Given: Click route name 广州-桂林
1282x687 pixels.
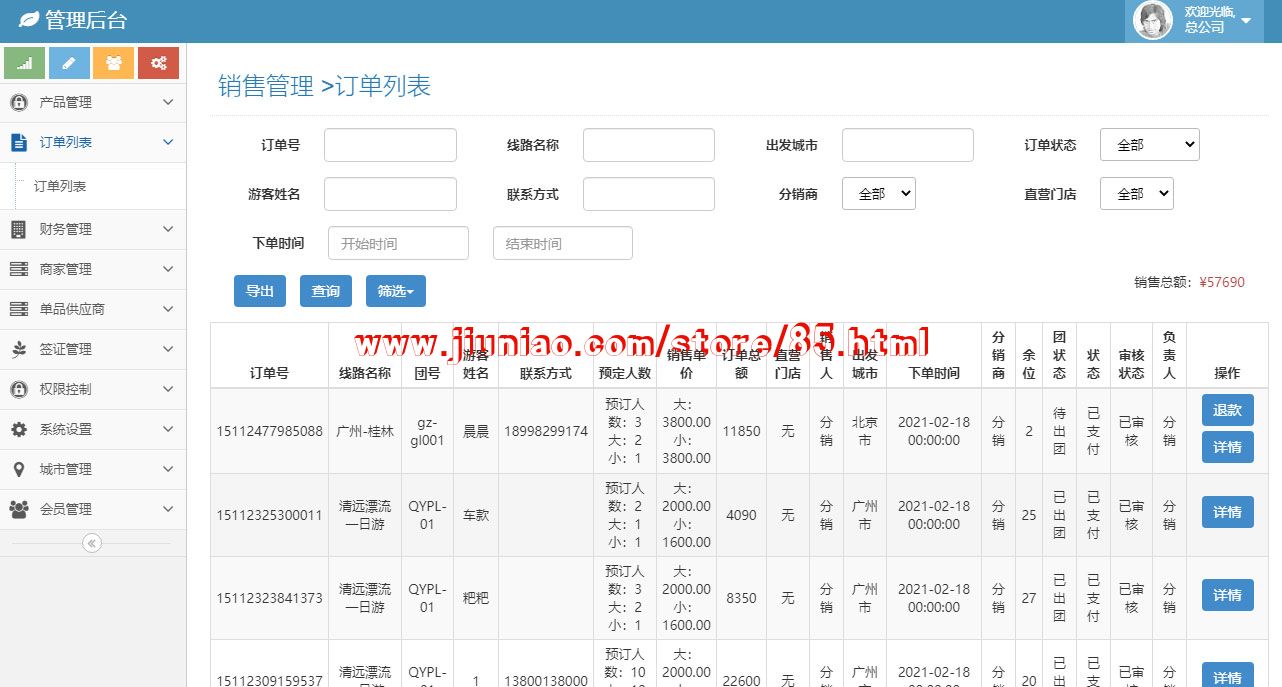Looking at the screenshot, I should coord(365,432).
